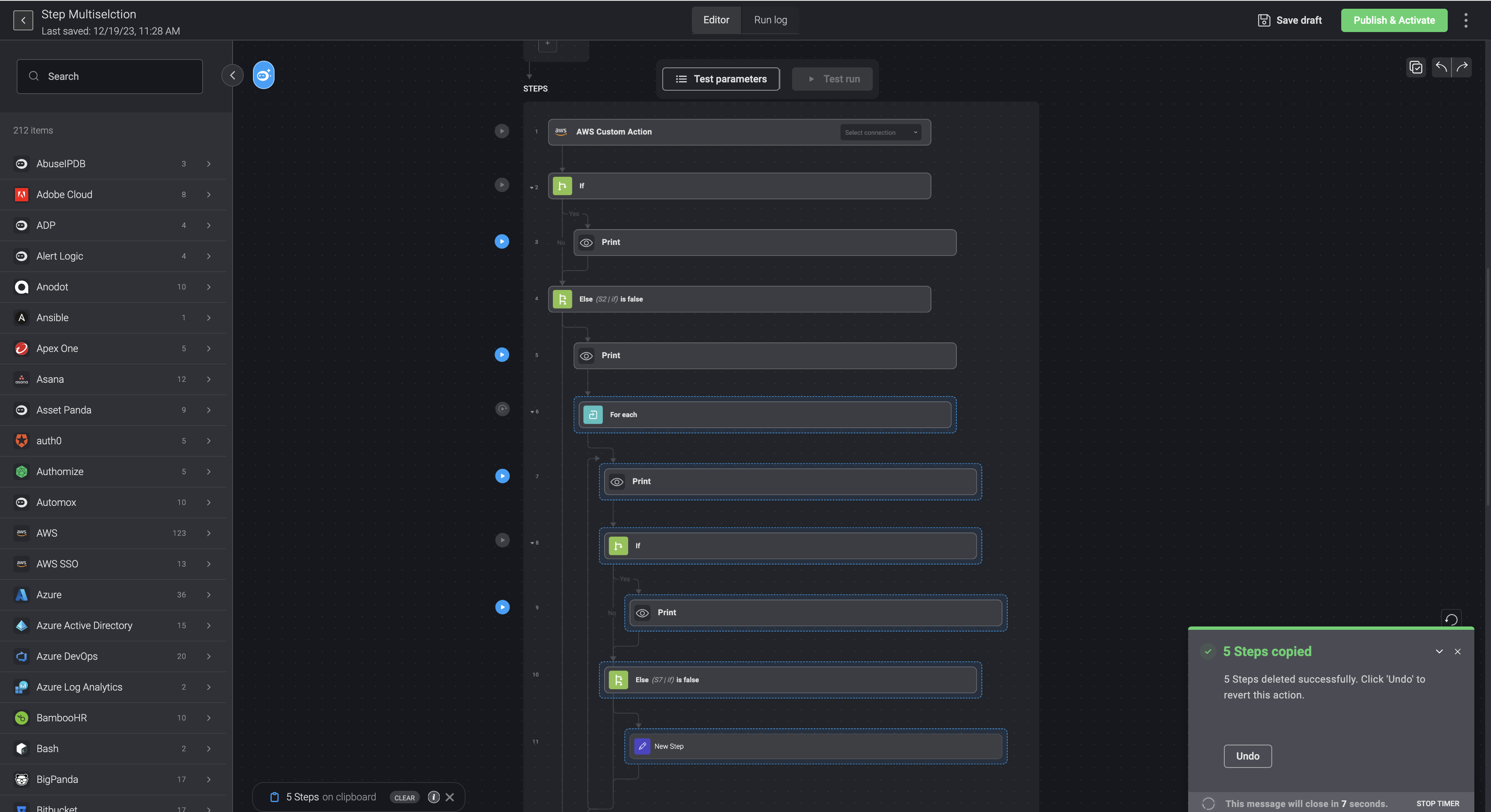Click the undo arrow in canvas toolbar
The width and height of the screenshot is (1491, 812).
tap(1441, 67)
